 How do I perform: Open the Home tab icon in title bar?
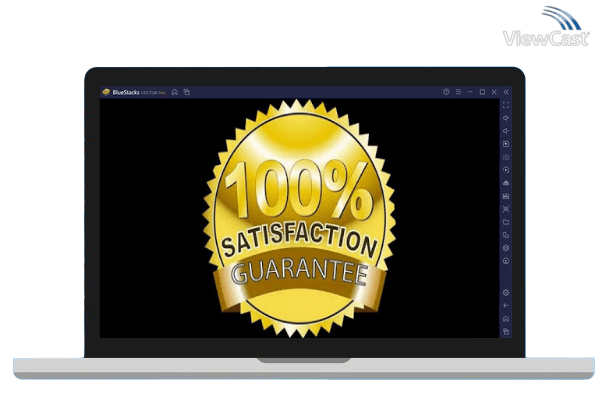175,92
